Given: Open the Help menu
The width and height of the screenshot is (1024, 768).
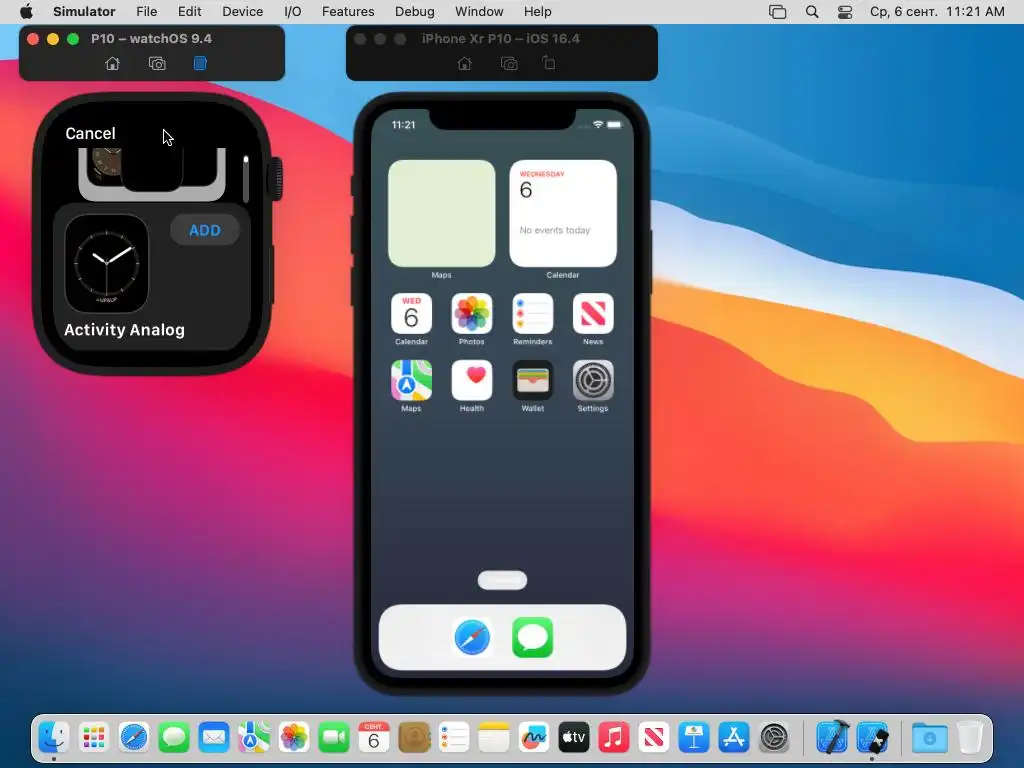Looking at the screenshot, I should (x=537, y=12).
